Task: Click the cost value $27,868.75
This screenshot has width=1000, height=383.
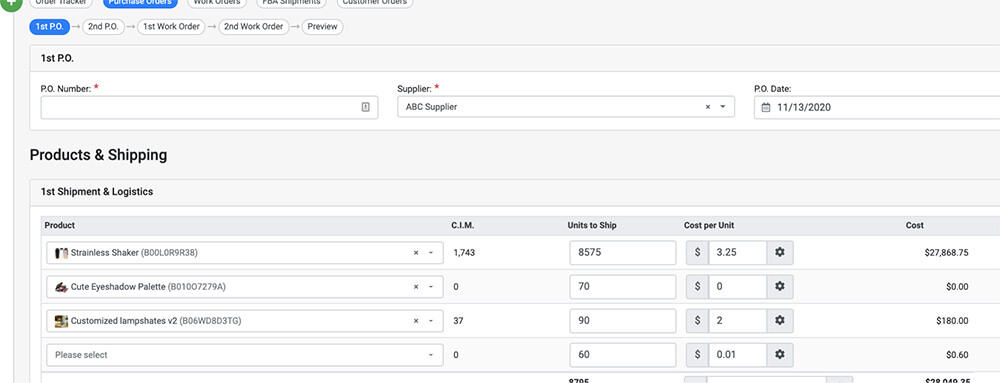Action: [946, 252]
